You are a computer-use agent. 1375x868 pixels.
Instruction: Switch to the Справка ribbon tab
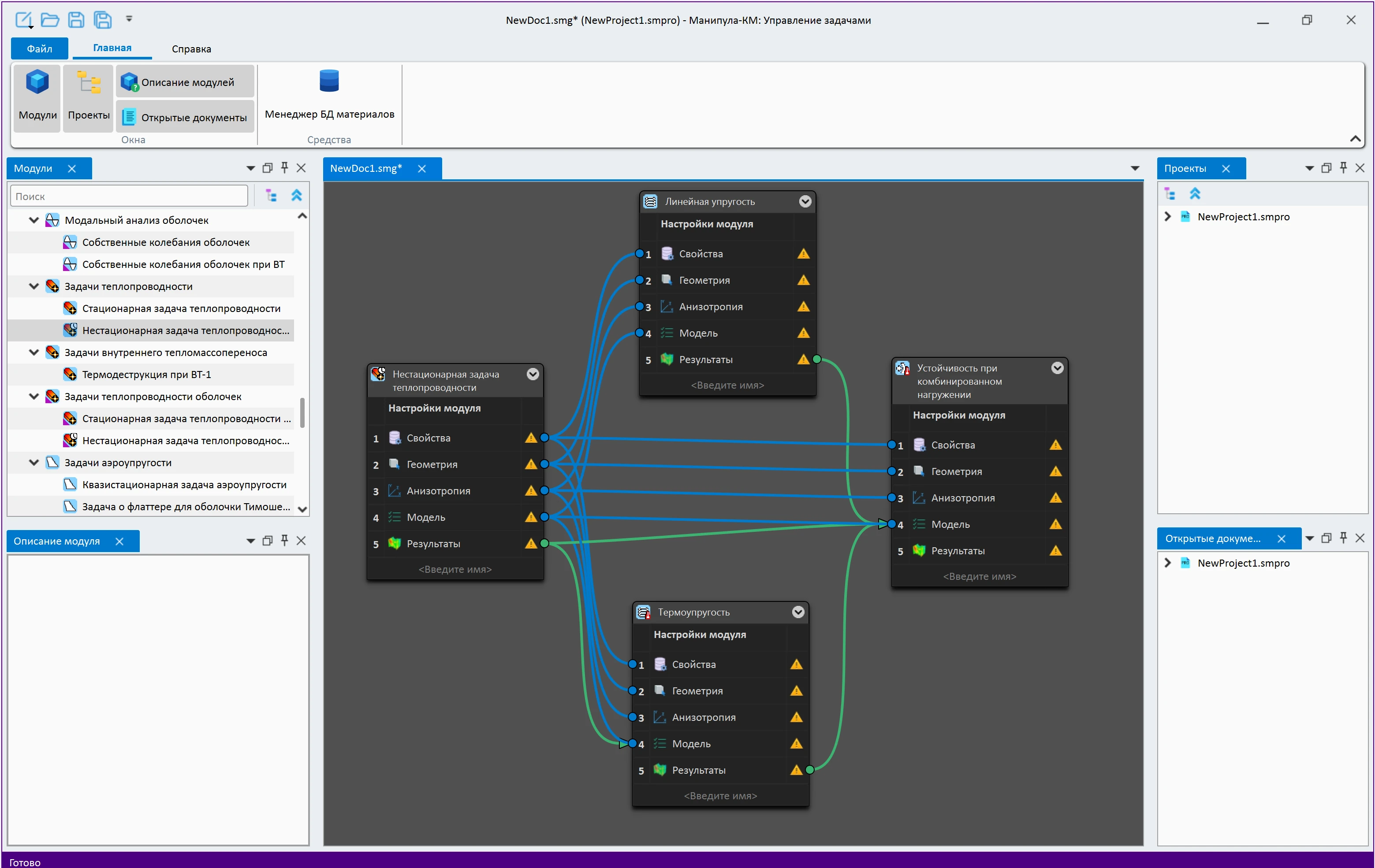pyautogui.click(x=191, y=49)
